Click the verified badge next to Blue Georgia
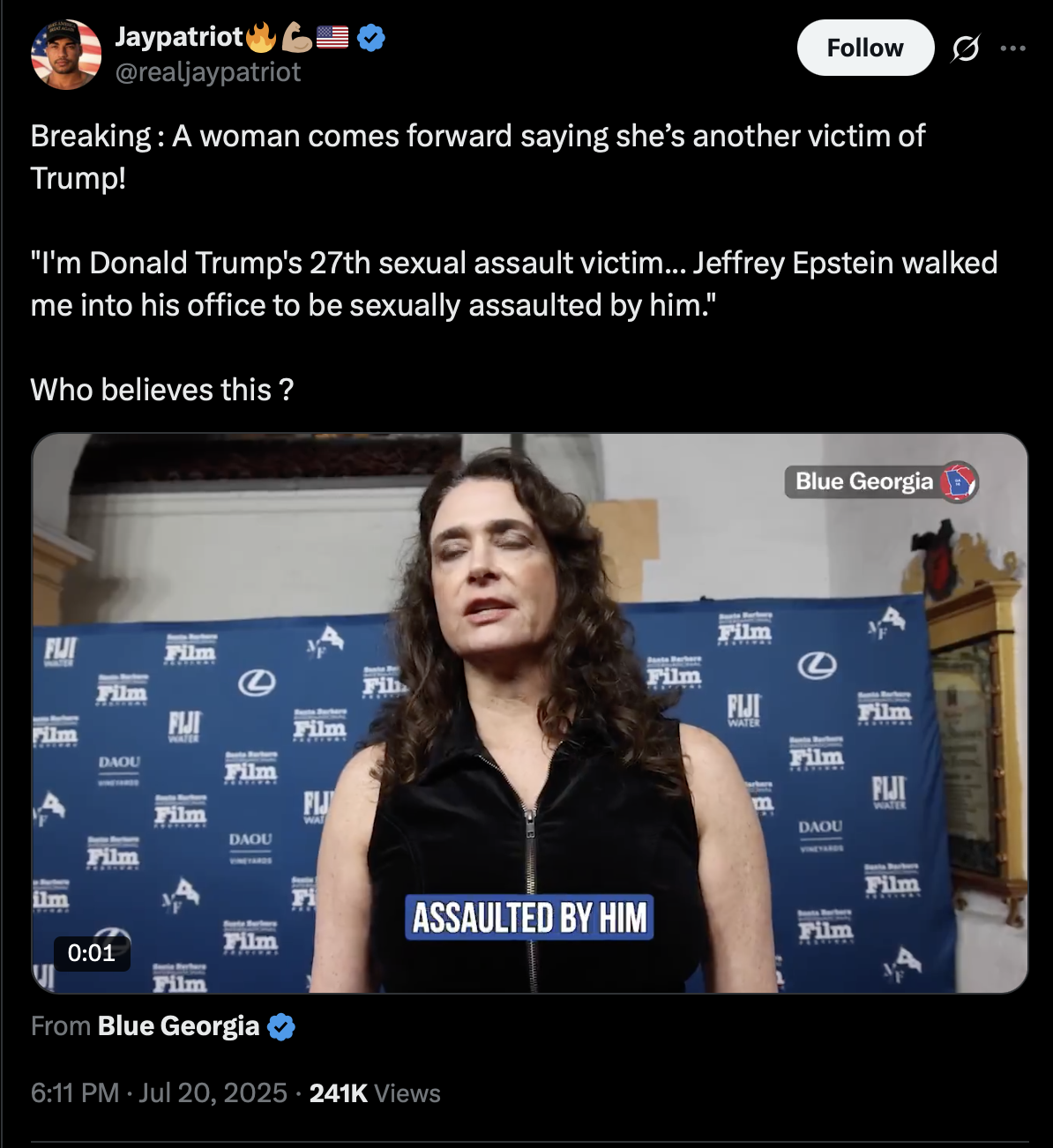1053x1148 pixels. (x=281, y=1026)
